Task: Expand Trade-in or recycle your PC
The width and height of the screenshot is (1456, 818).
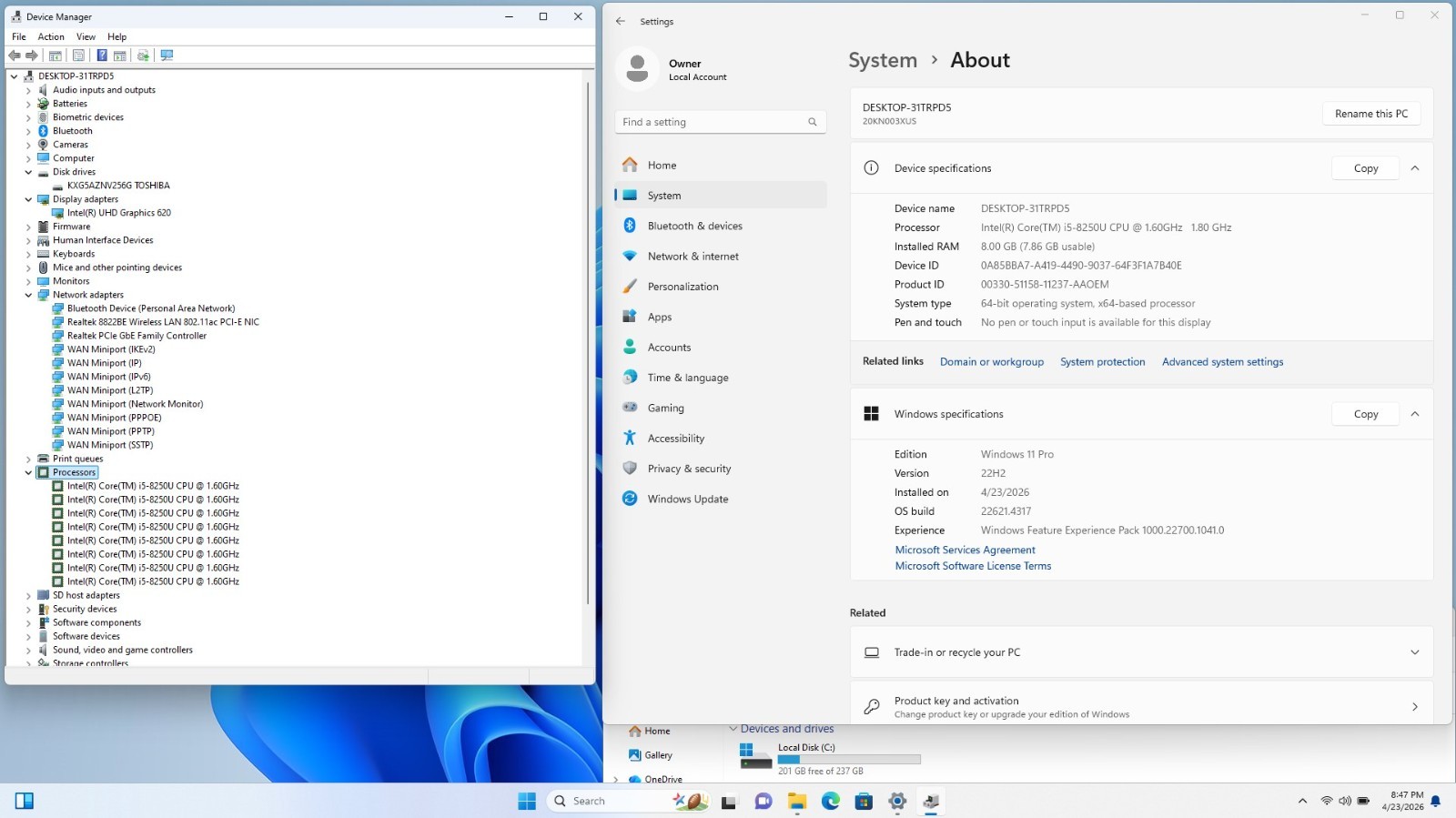Action: 1414,652
